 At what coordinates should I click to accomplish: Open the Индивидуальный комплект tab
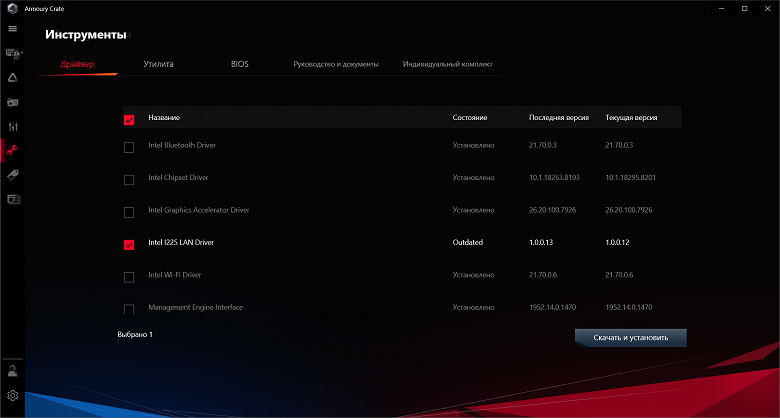pos(448,64)
